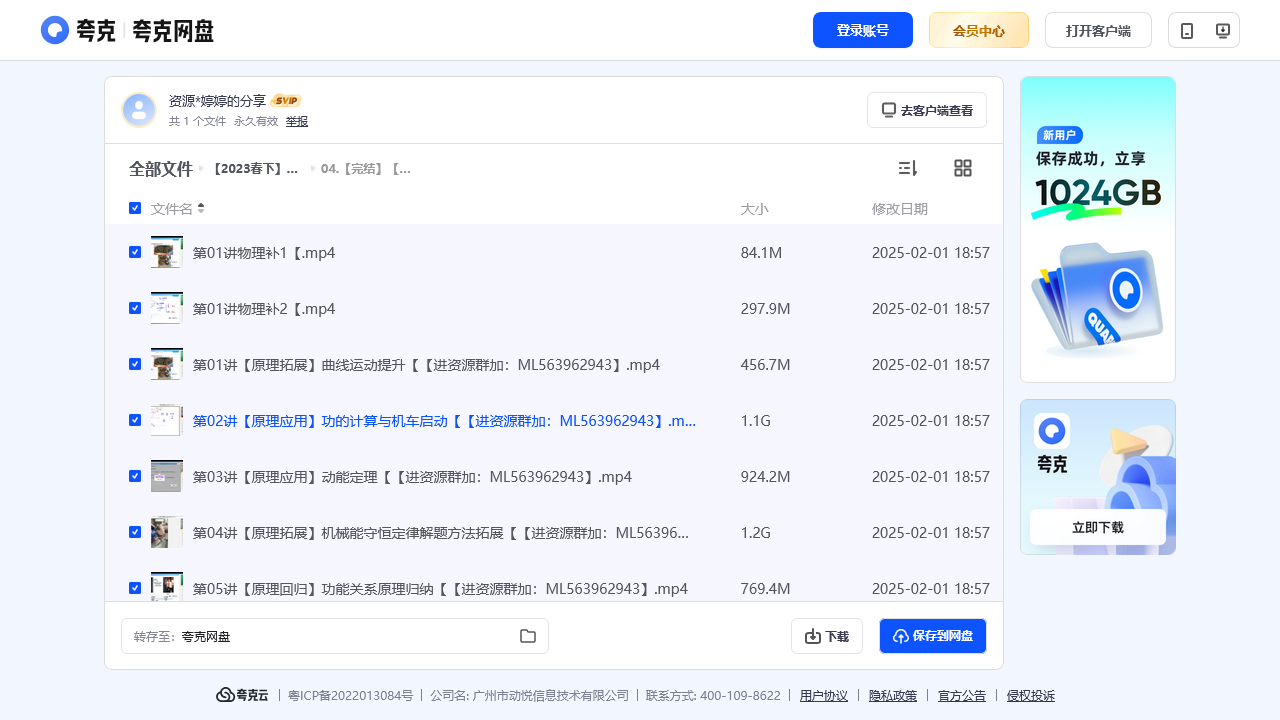The image size is (1280, 720).
Task: Click the 转存至 夸克网盘 destination field
Action: click(x=335, y=636)
